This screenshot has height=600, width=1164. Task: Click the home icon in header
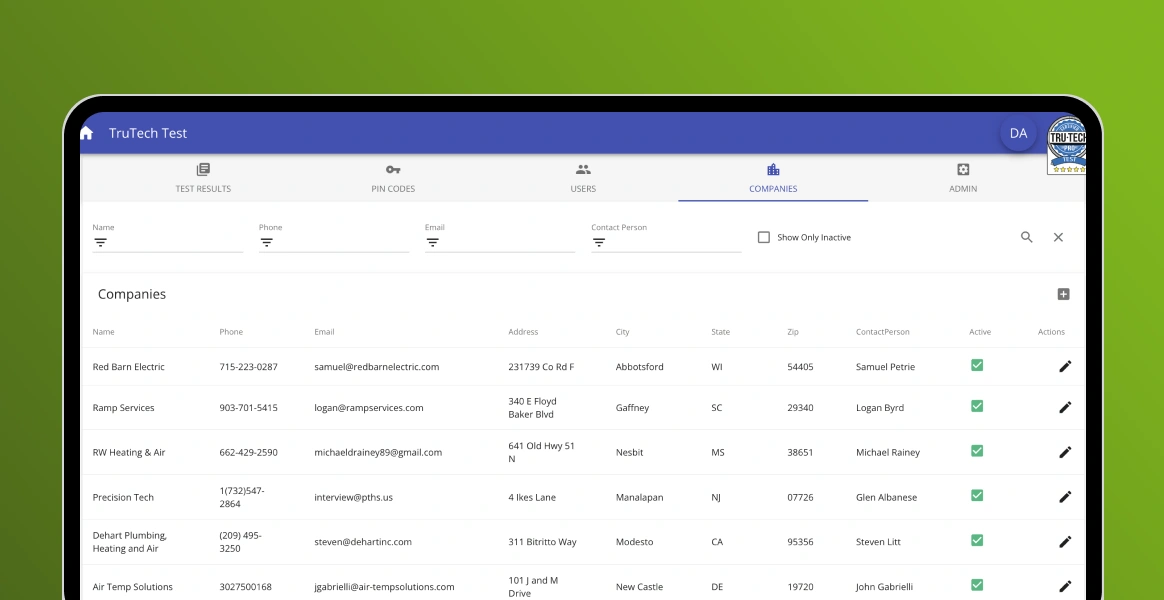(x=87, y=133)
